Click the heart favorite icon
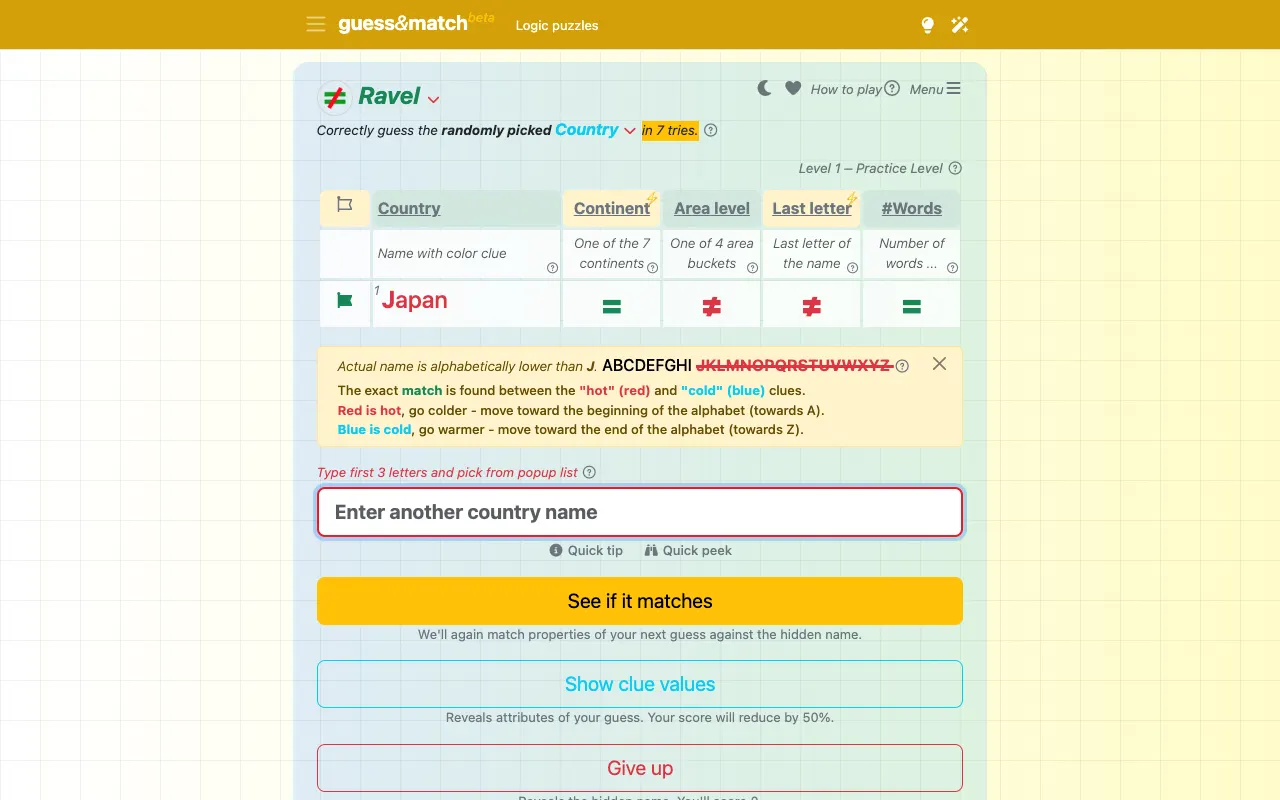The image size is (1280, 800). coord(793,88)
